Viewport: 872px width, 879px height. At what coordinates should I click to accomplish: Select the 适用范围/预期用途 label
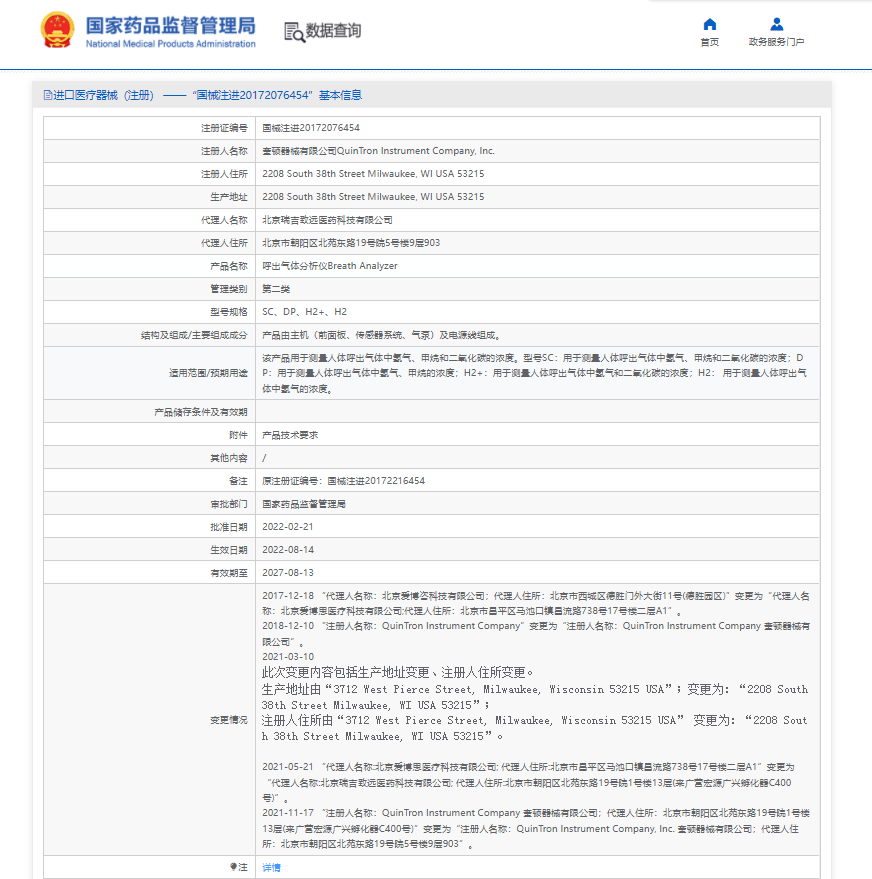(208, 373)
